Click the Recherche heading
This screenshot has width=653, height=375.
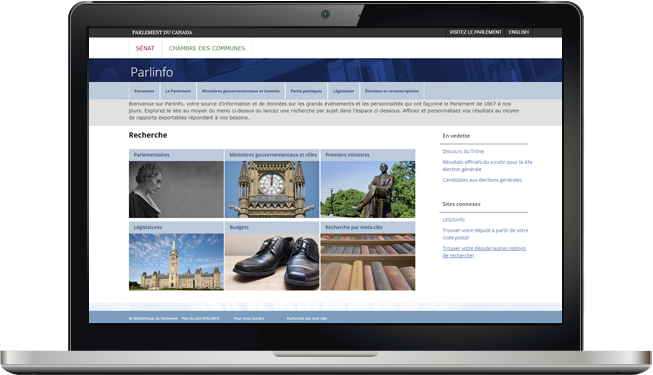click(x=148, y=135)
